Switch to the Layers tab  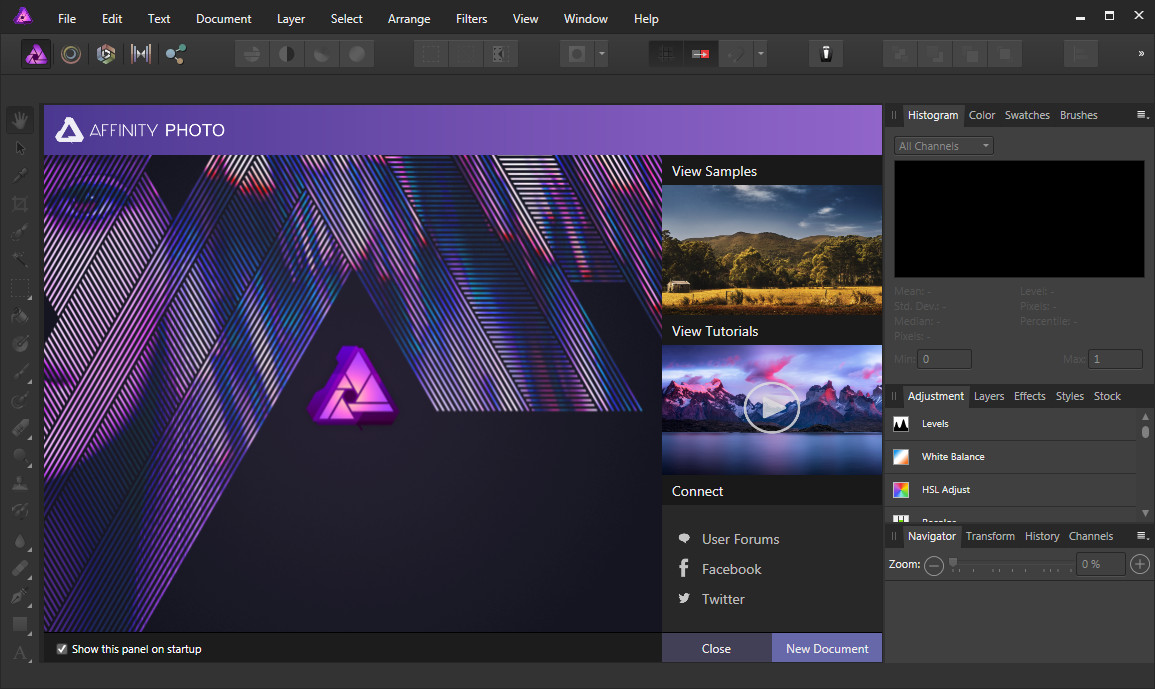[989, 396]
